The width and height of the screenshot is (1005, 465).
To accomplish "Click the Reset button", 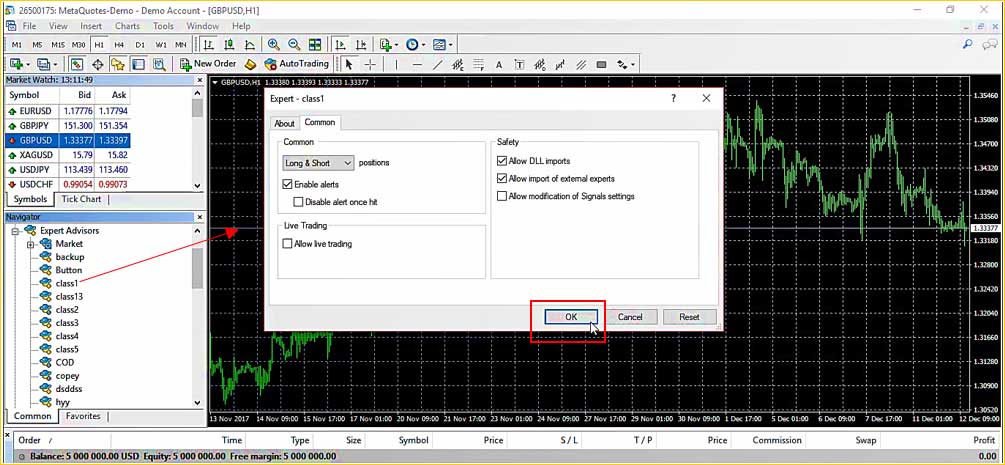I will 689,317.
